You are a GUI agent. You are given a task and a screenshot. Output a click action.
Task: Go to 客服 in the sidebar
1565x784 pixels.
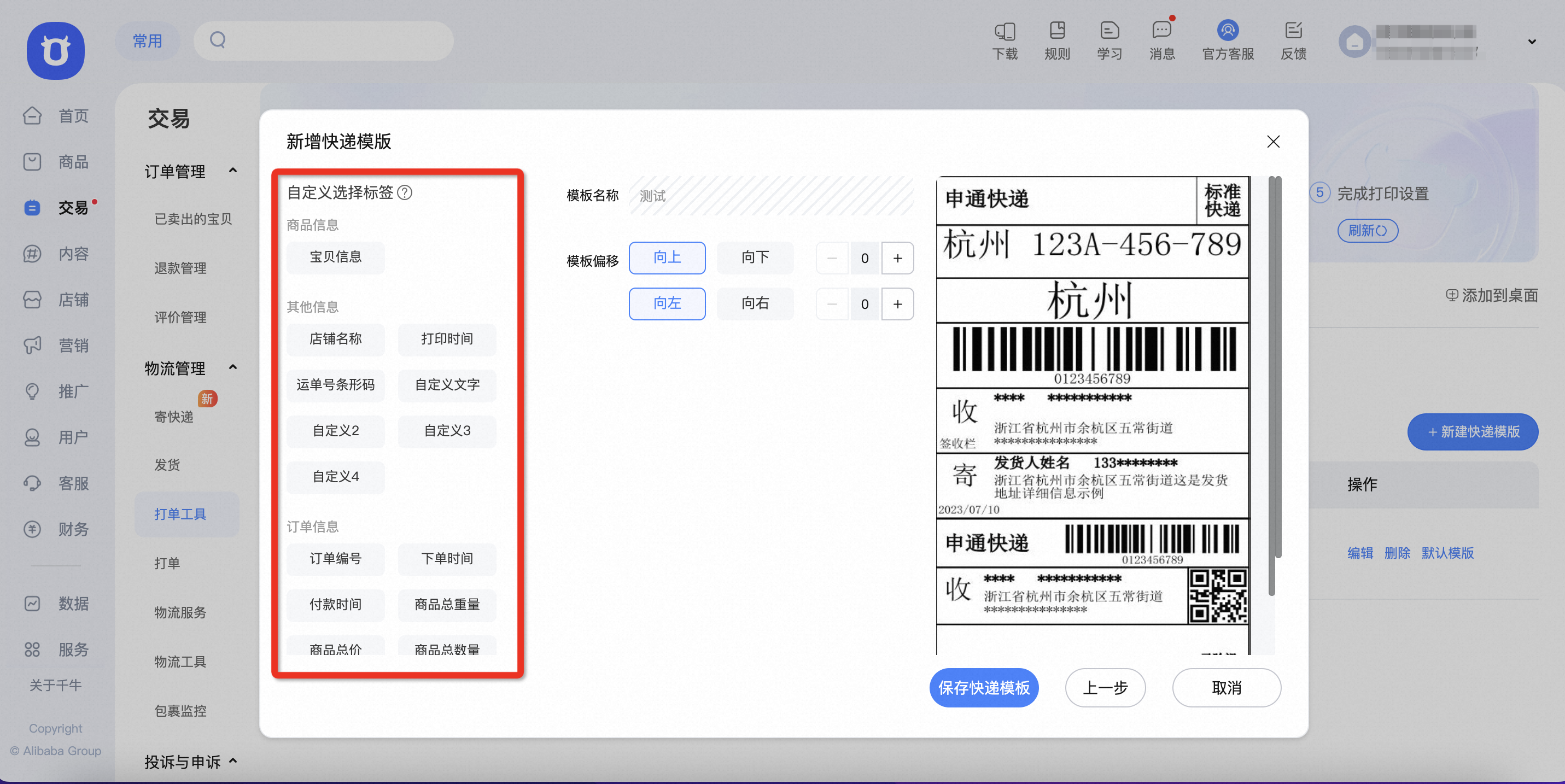point(56,483)
